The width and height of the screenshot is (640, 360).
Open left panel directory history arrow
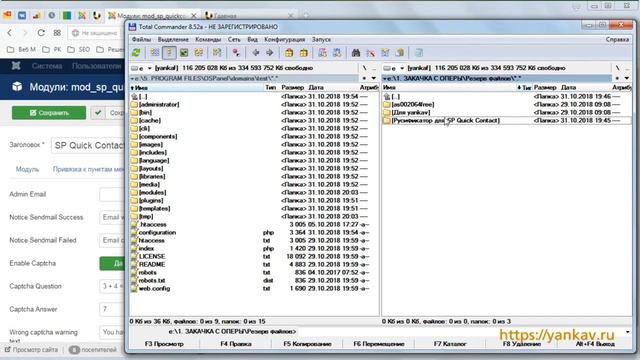point(373,78)
